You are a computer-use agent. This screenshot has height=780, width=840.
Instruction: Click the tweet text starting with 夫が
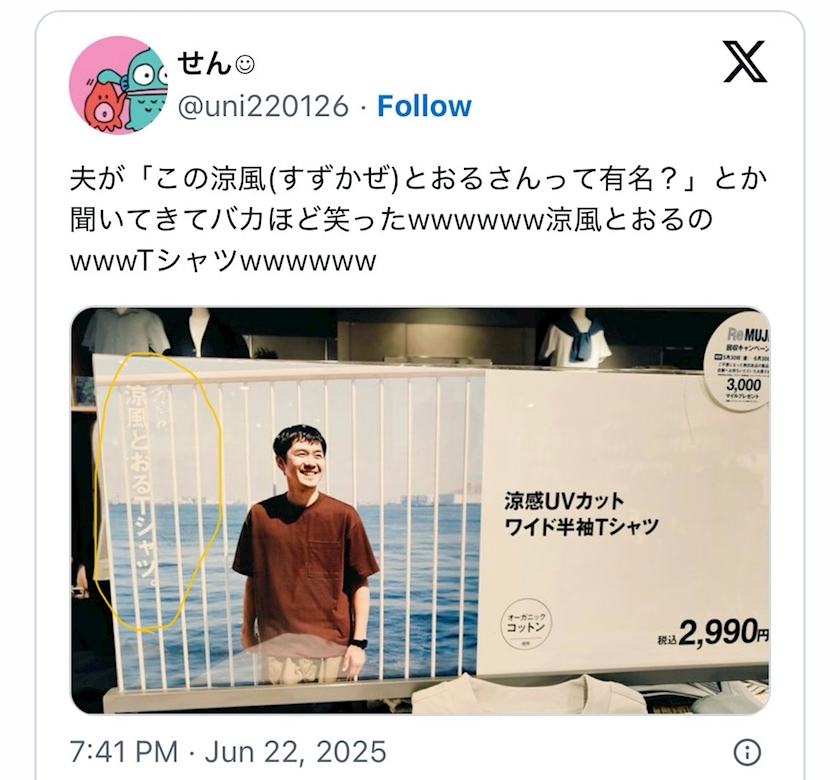click(x=418, y=220)
